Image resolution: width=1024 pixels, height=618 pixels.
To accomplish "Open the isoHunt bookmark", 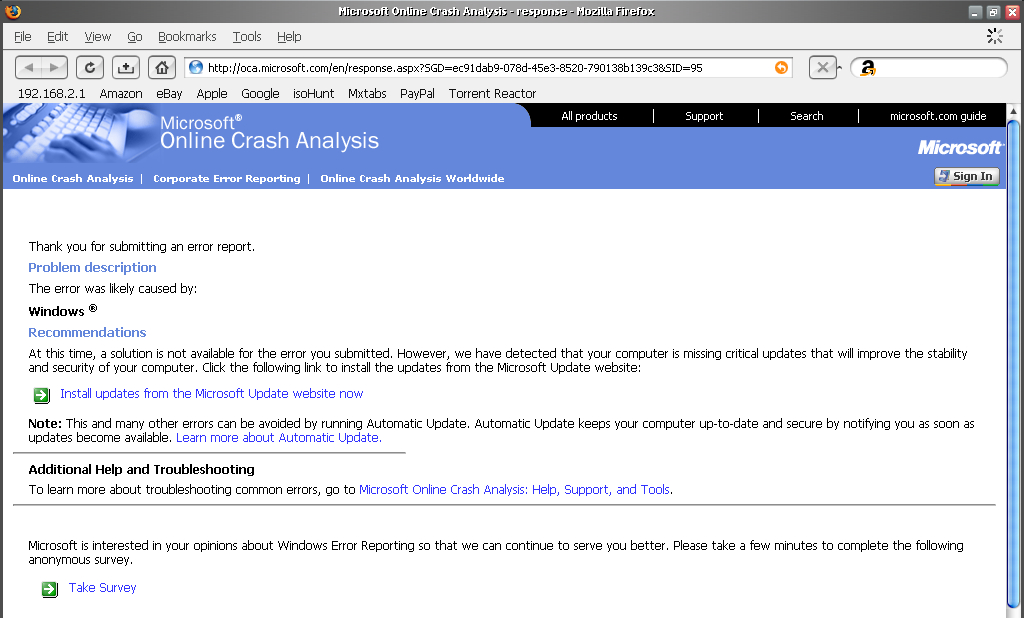I will [313, 93].
